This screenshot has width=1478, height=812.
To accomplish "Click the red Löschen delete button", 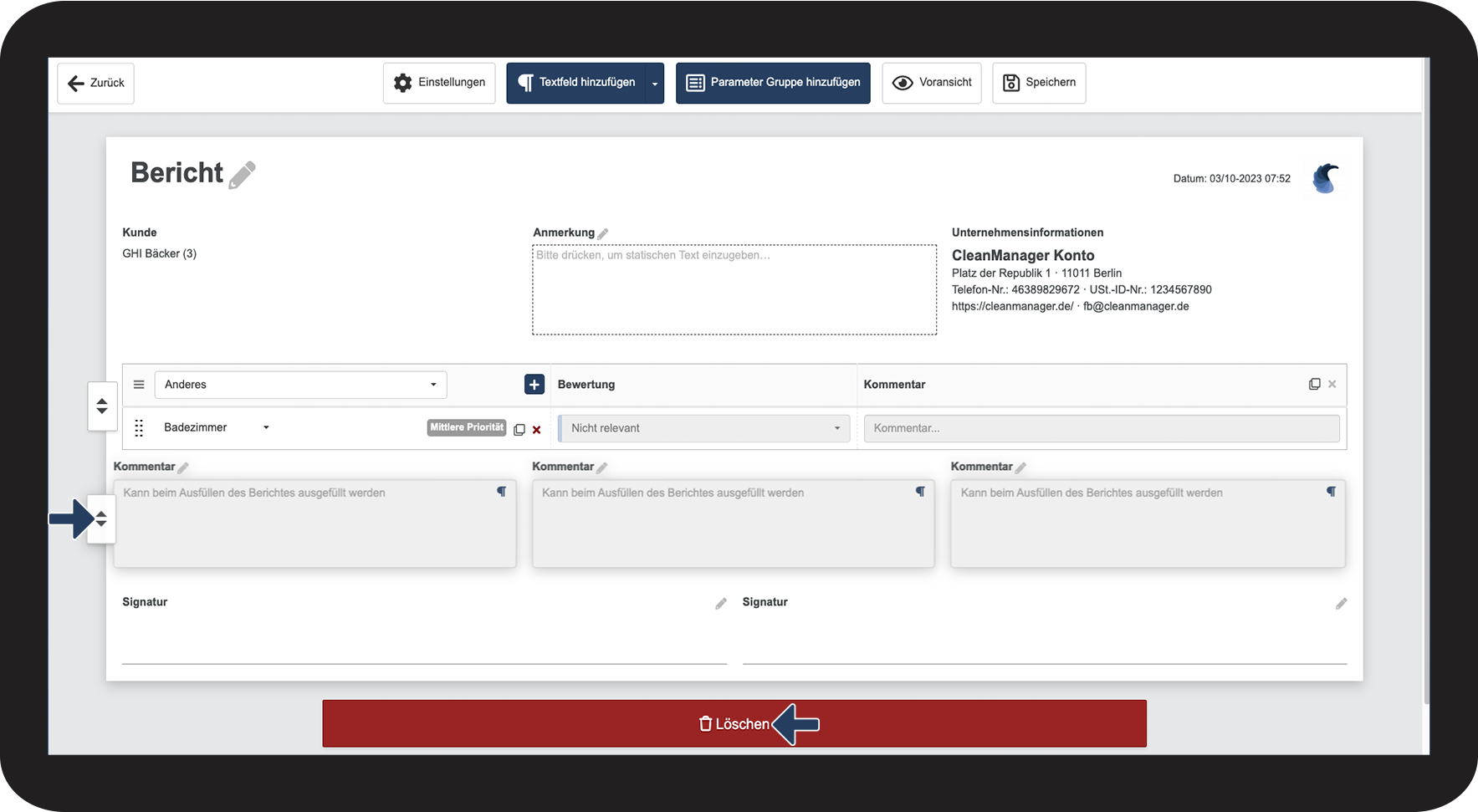I will (x=734, y=723).
